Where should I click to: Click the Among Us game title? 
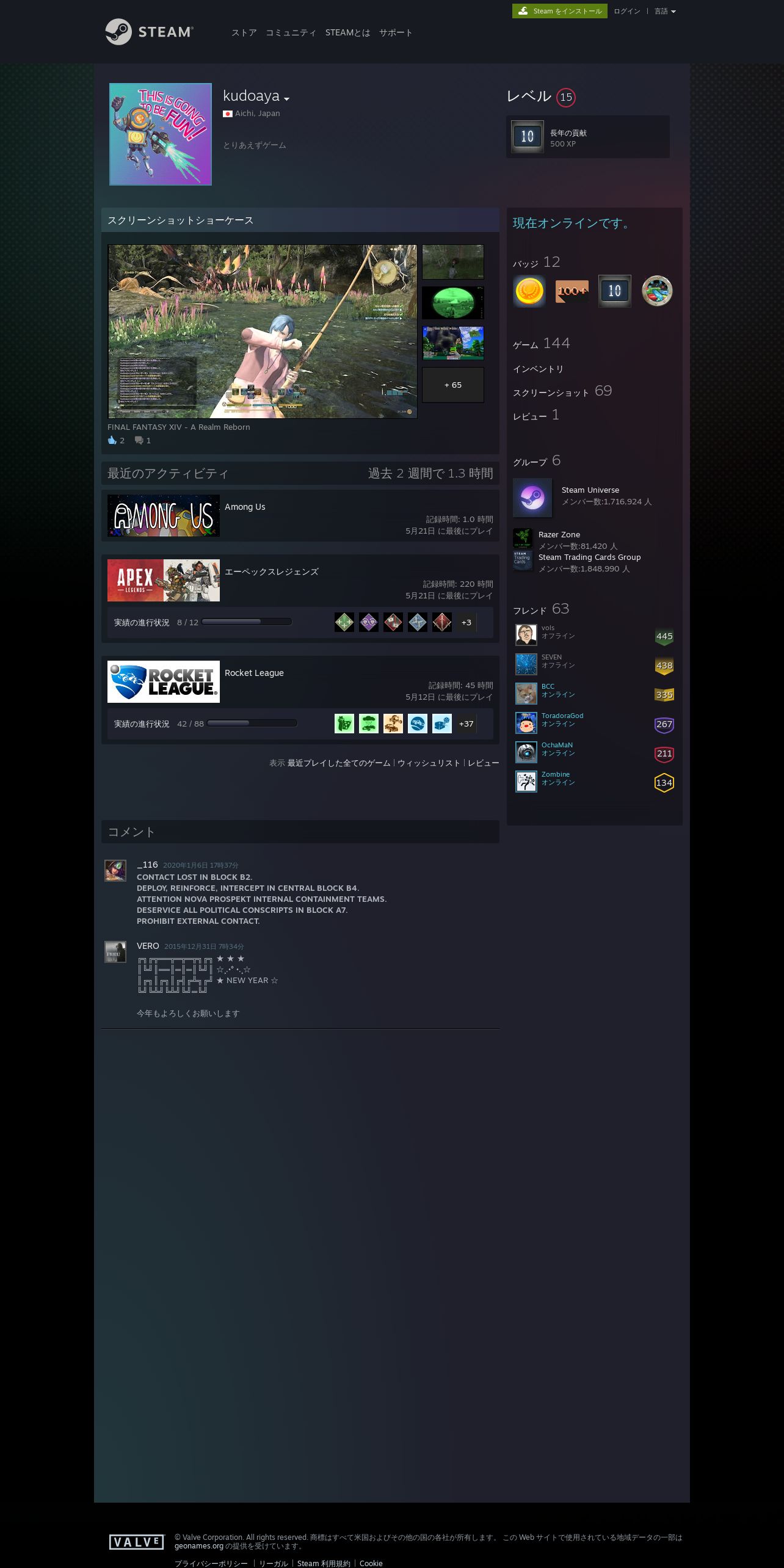point(245,507)
